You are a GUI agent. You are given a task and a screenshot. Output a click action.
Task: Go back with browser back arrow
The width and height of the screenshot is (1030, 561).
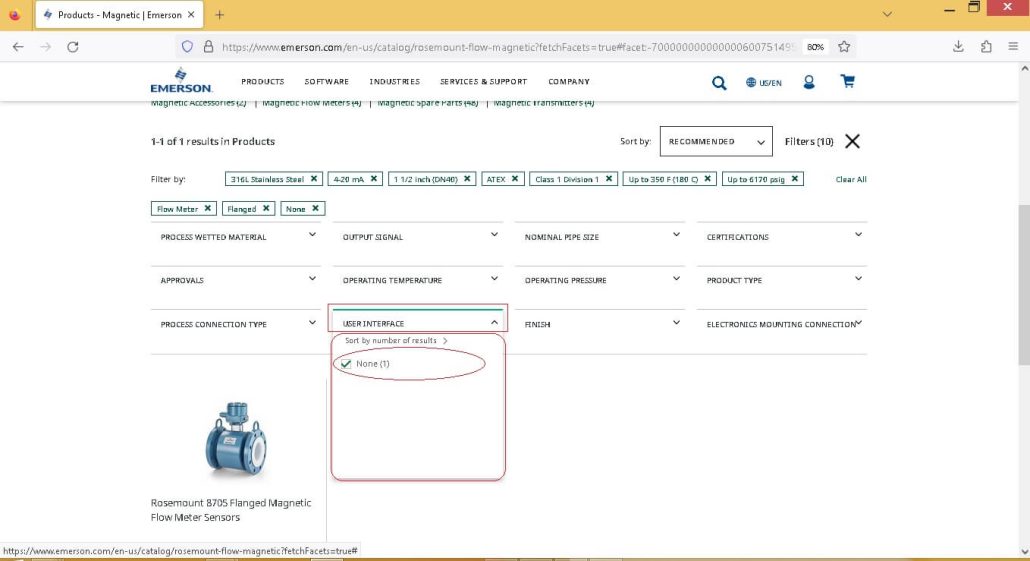pyautogui.click(x=18, y=47)
